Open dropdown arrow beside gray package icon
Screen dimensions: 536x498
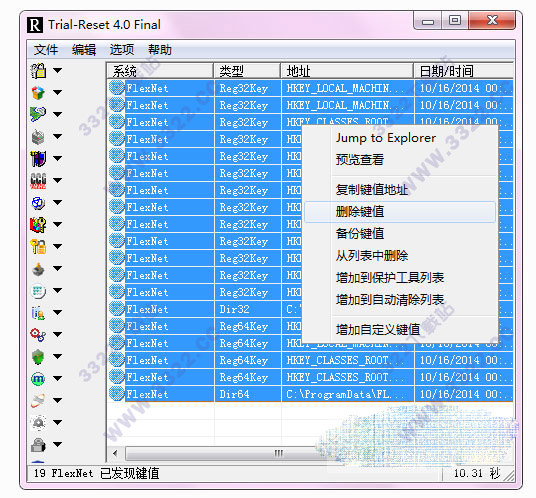[57, 136]
